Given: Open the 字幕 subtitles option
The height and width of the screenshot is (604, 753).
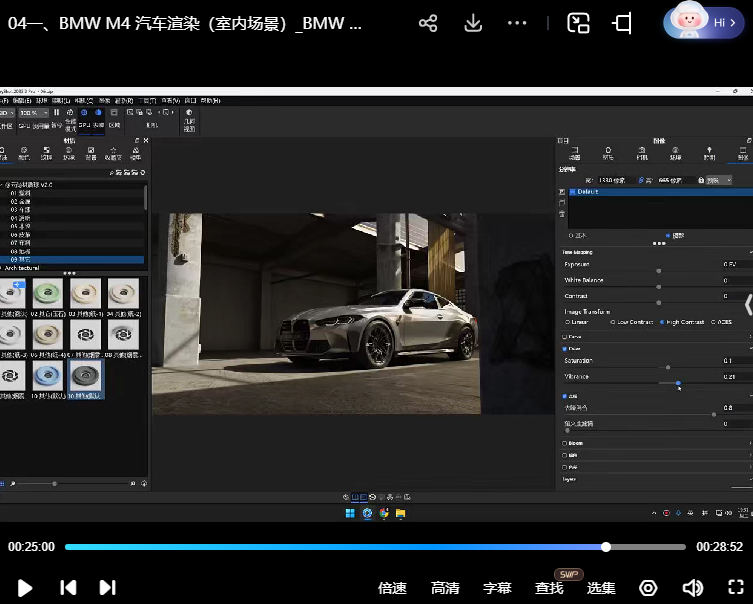Looking at the screenshot, I should [497, 588].
